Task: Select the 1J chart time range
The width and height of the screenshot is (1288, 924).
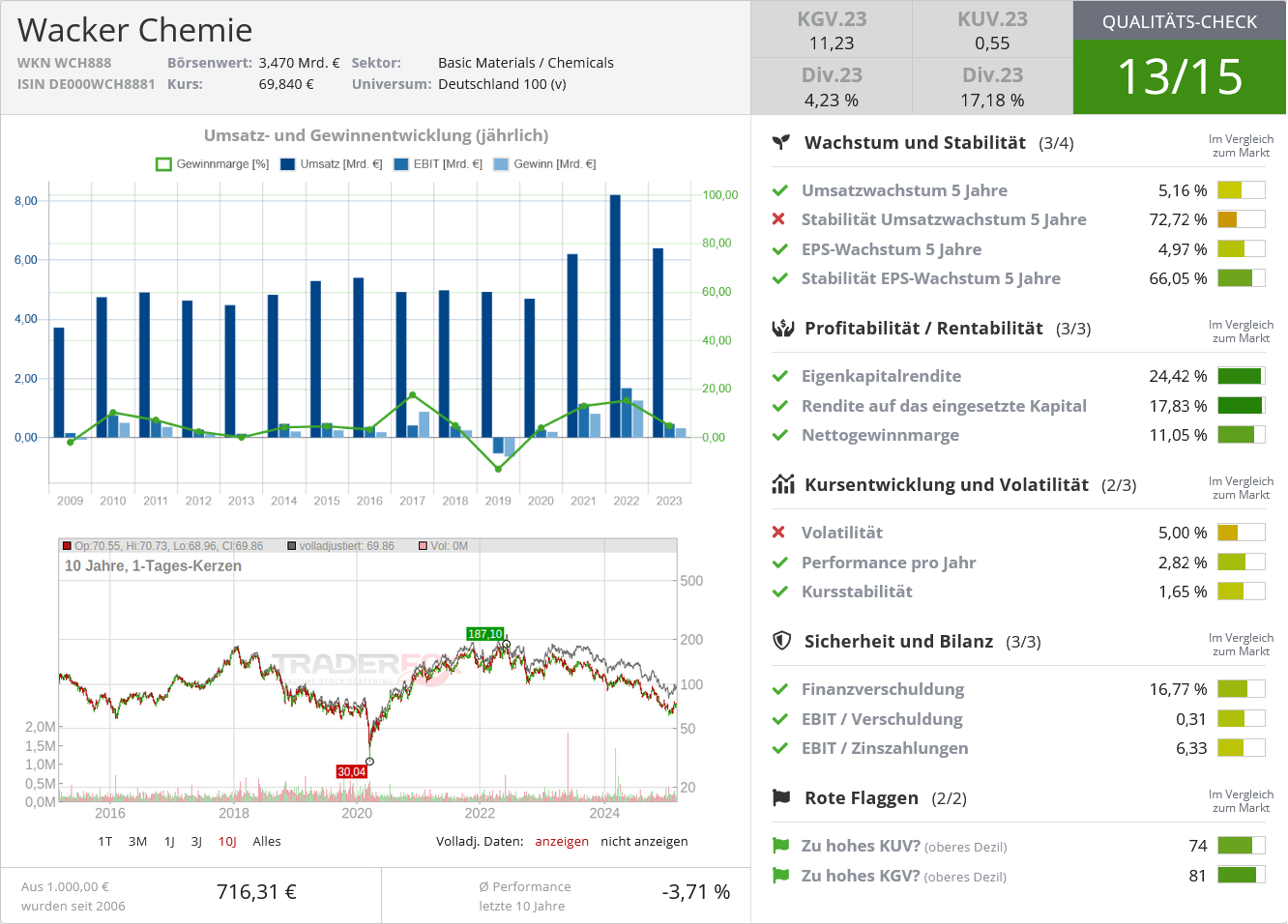Action: tap(169, 842)
